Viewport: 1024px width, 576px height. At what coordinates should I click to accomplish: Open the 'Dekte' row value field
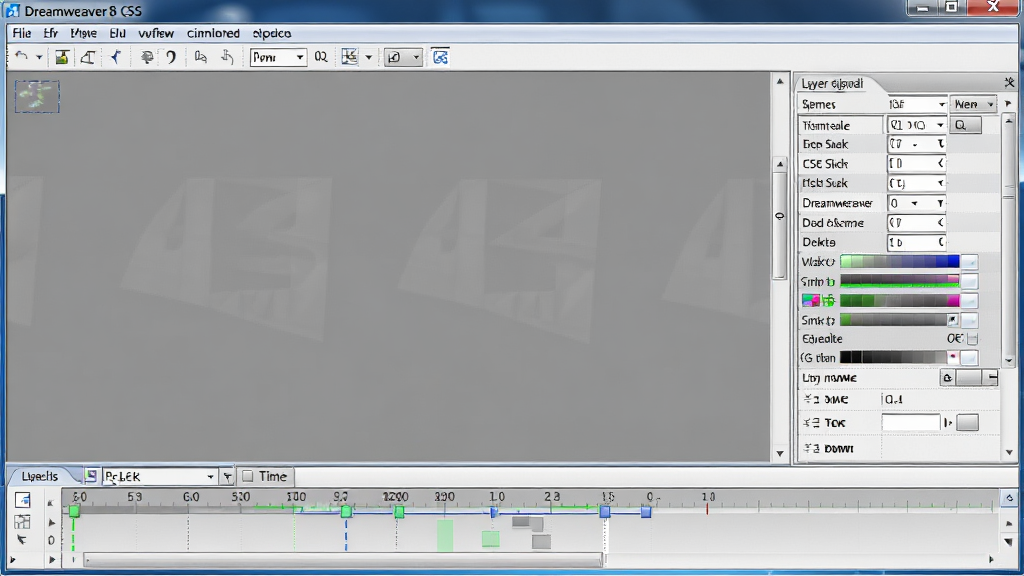916,242
